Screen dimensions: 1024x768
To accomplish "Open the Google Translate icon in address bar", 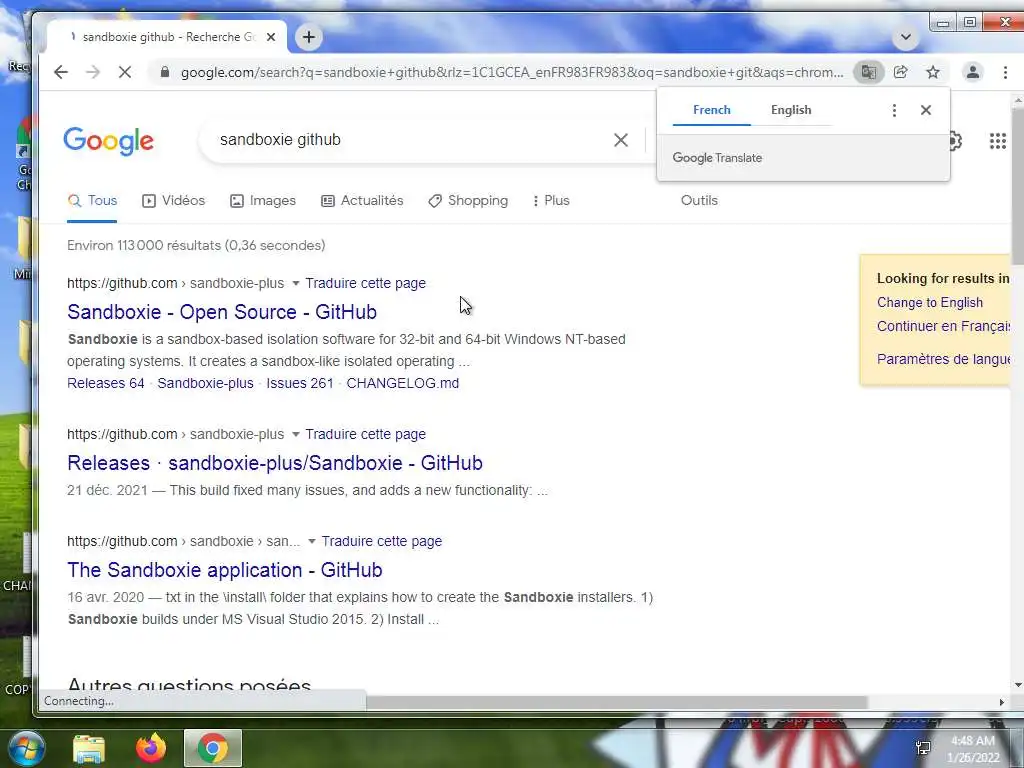I will pos(869,72).
